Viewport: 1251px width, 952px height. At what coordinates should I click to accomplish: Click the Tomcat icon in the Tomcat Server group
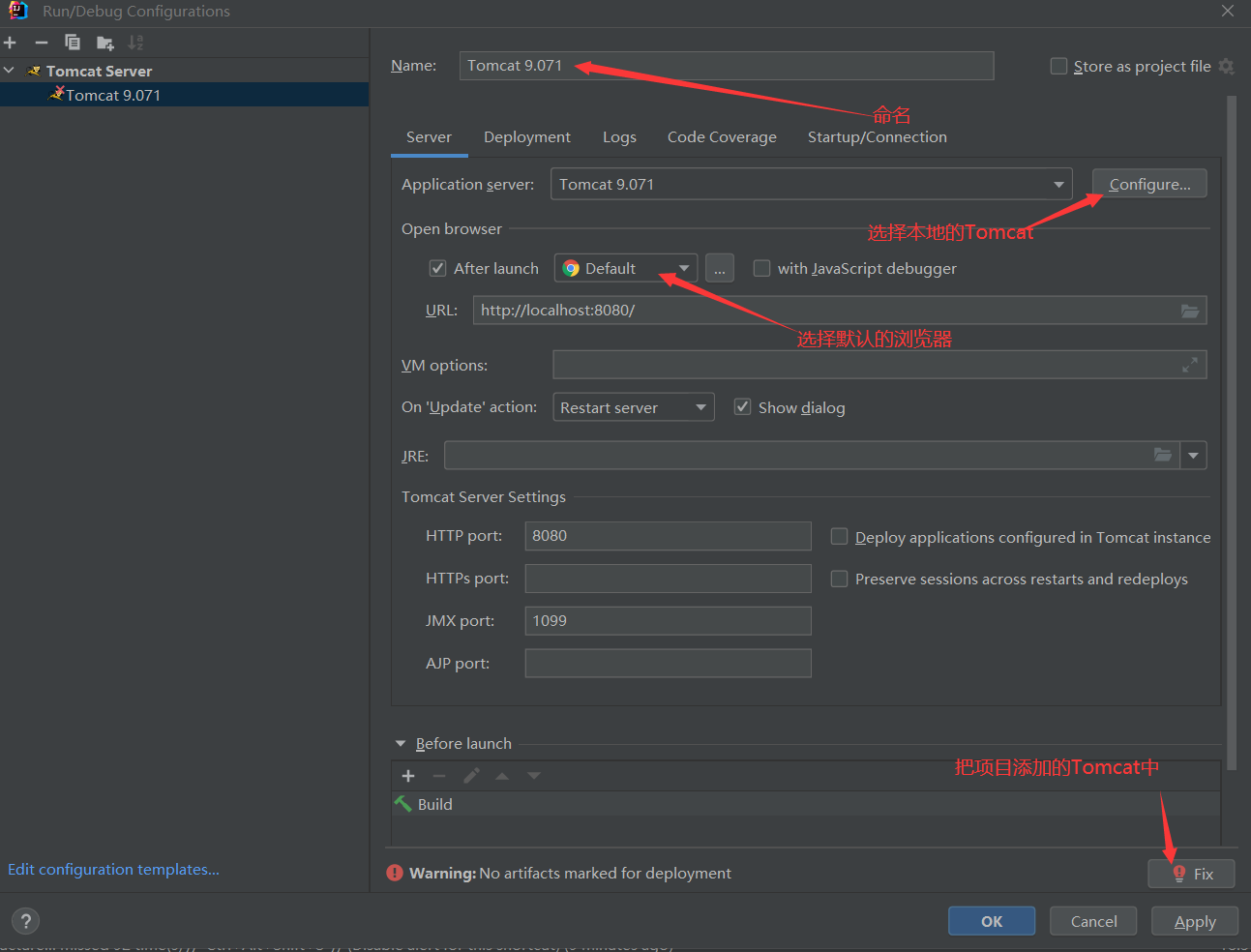pos(34,71)
